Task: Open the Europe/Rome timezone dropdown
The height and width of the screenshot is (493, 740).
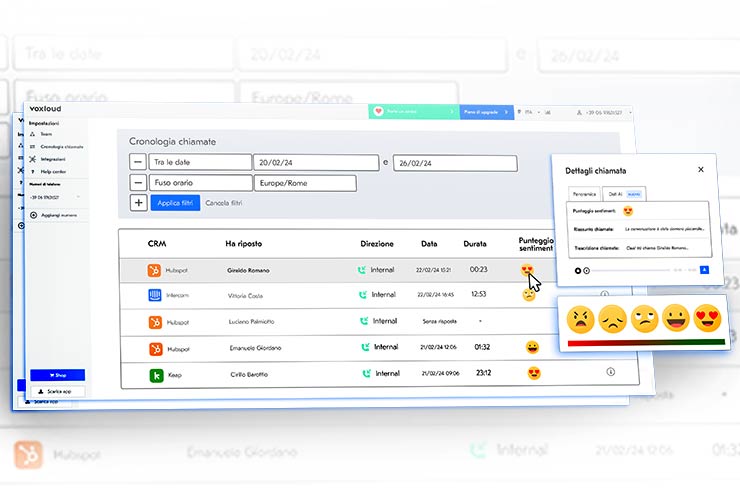Action: [305, 183]
